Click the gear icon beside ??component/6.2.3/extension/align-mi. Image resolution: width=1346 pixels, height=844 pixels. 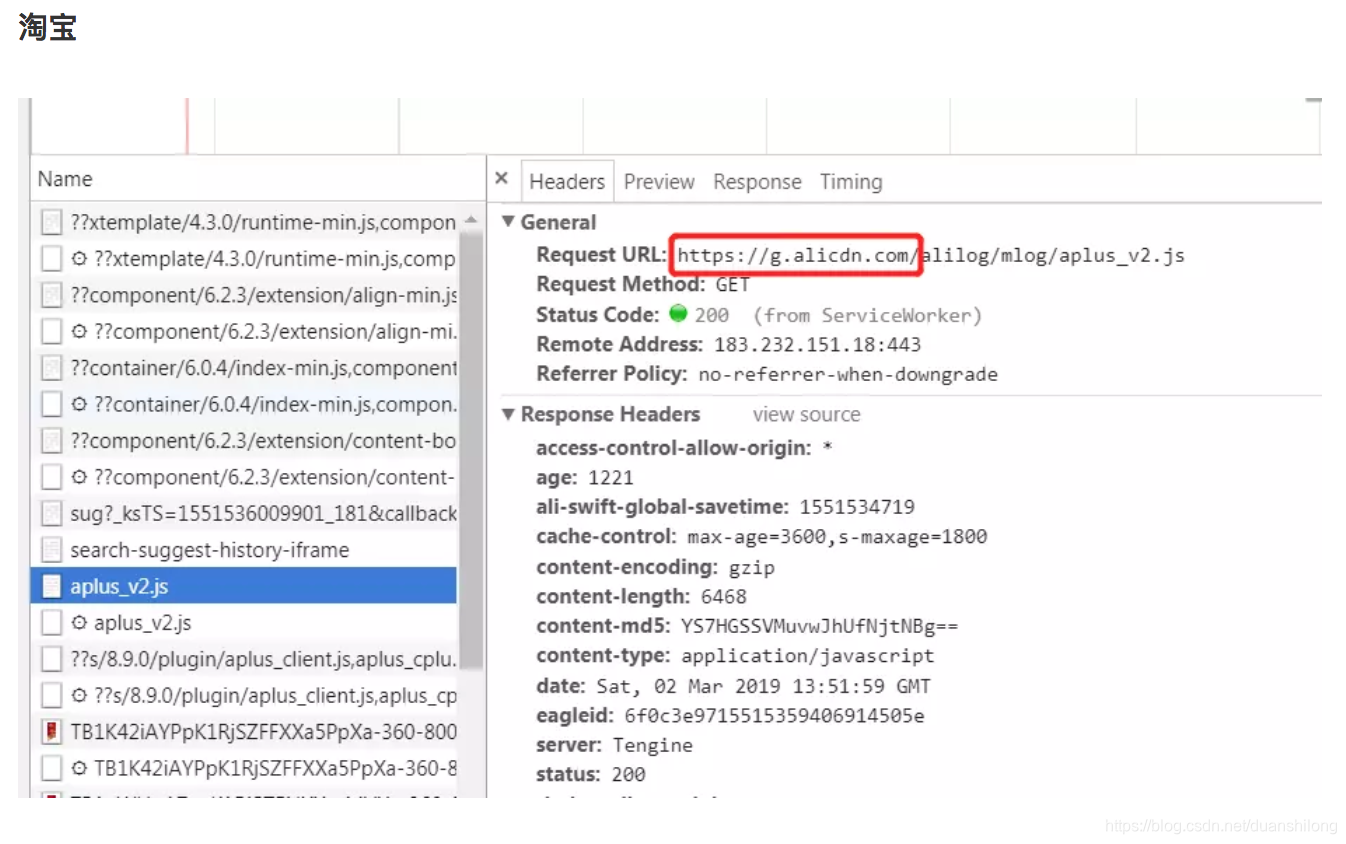click(79, 331)
